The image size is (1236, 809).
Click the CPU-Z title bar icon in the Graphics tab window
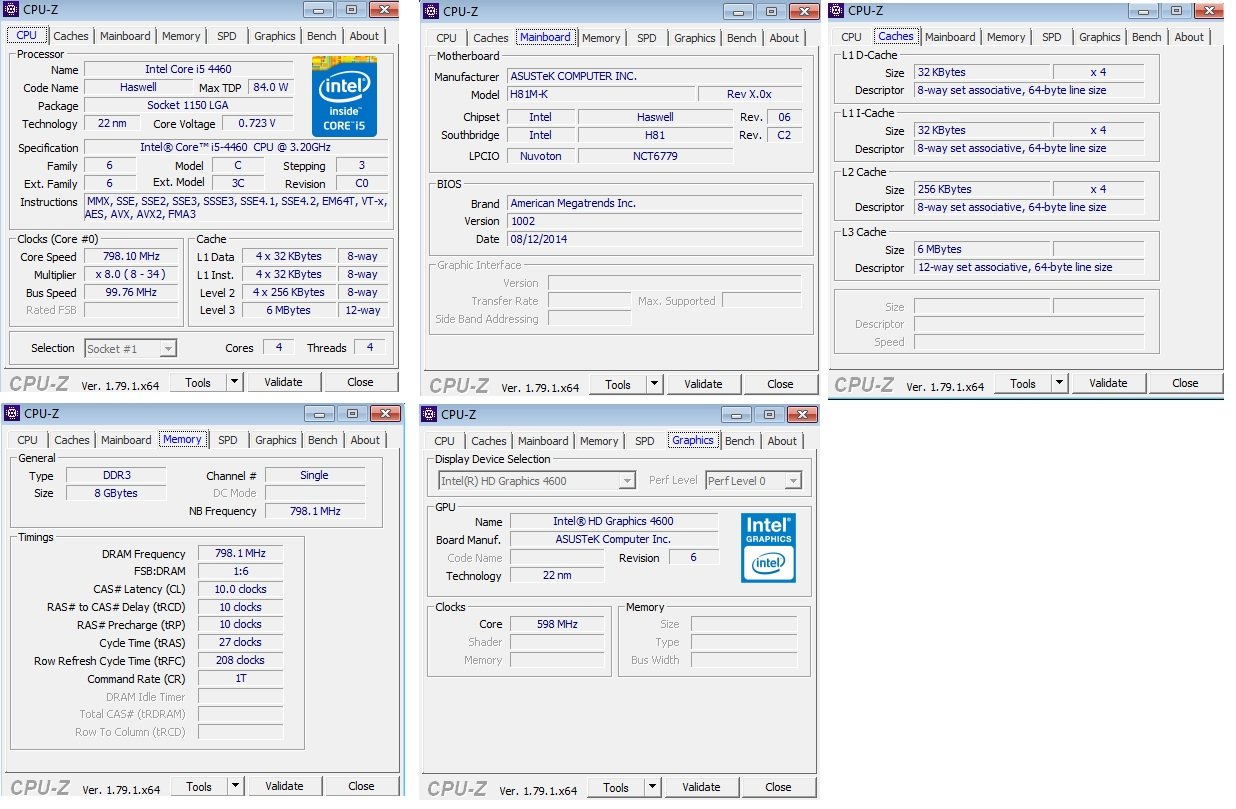[430, 414]
